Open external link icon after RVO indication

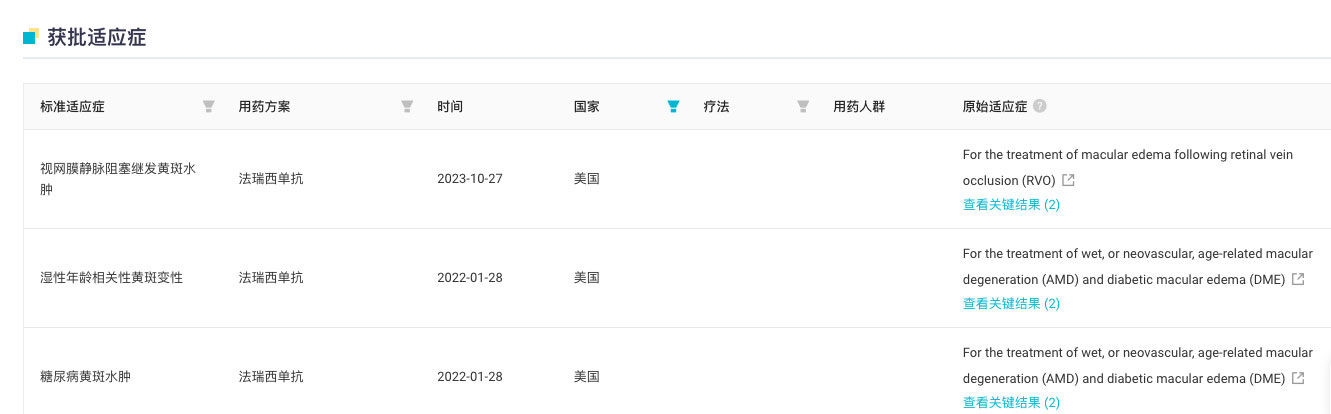1068,181
